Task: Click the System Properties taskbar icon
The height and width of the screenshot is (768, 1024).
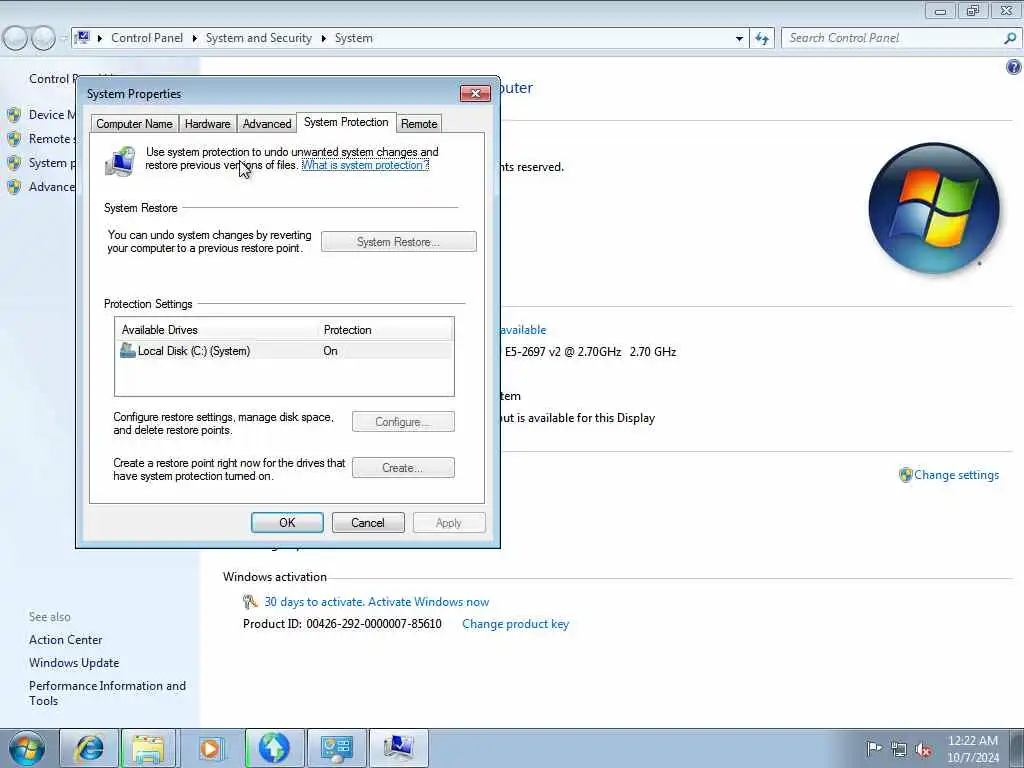Action: (x=398, y=748)
